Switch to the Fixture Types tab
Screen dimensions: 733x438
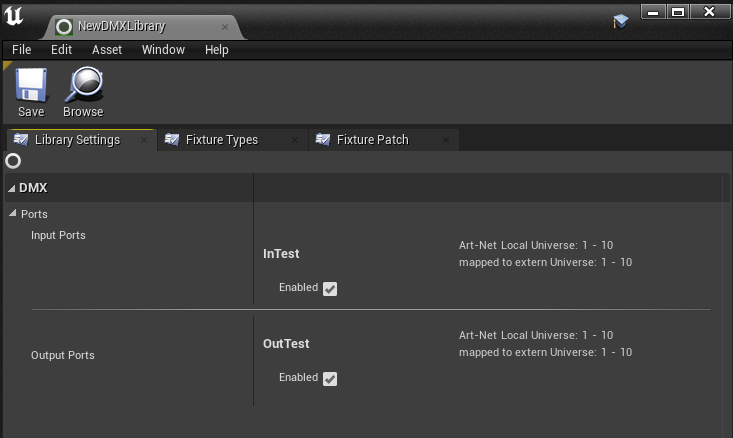click(x=221, y=140)
